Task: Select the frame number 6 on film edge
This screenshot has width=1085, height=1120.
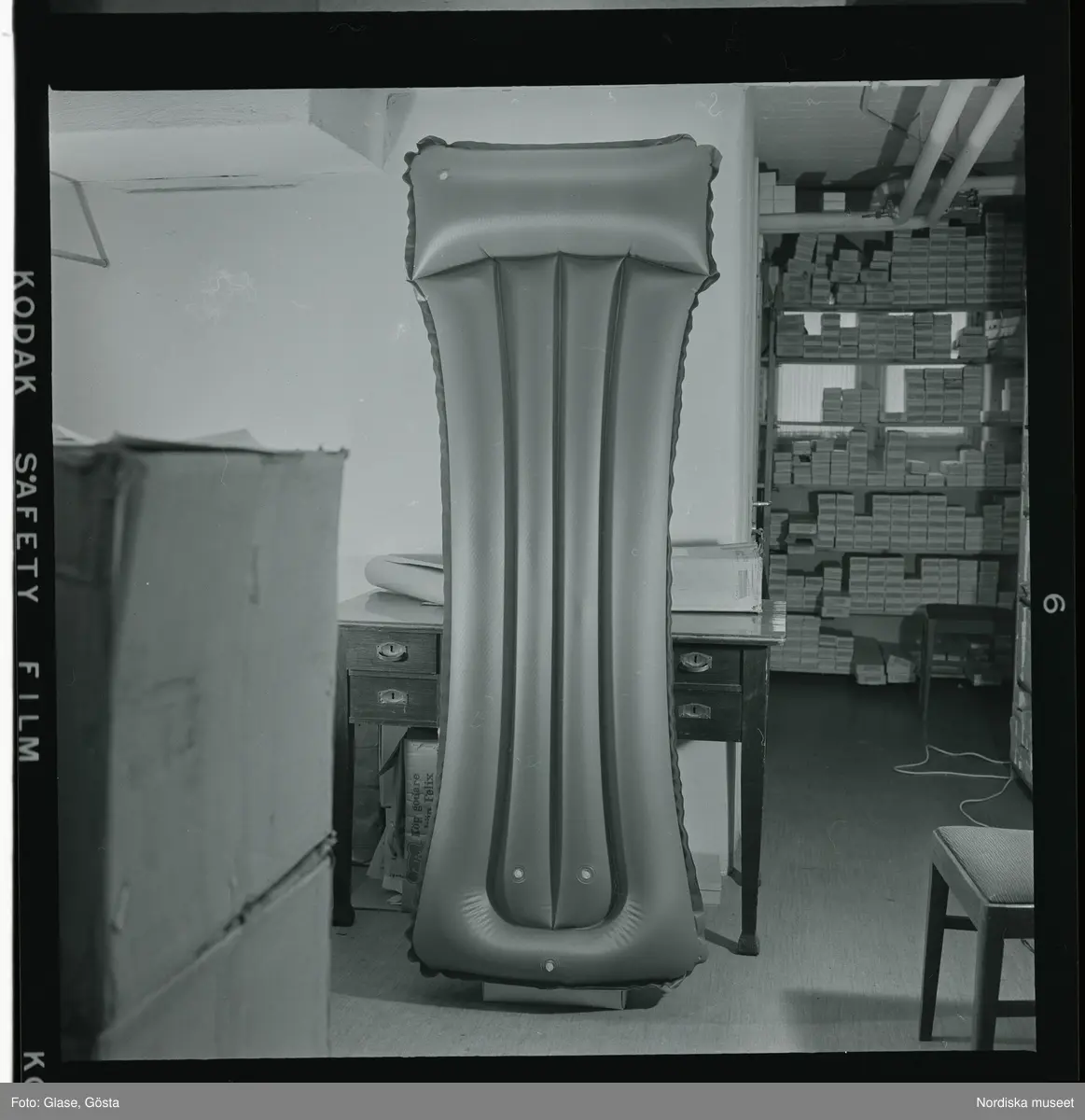Action: click(1048, 604)
